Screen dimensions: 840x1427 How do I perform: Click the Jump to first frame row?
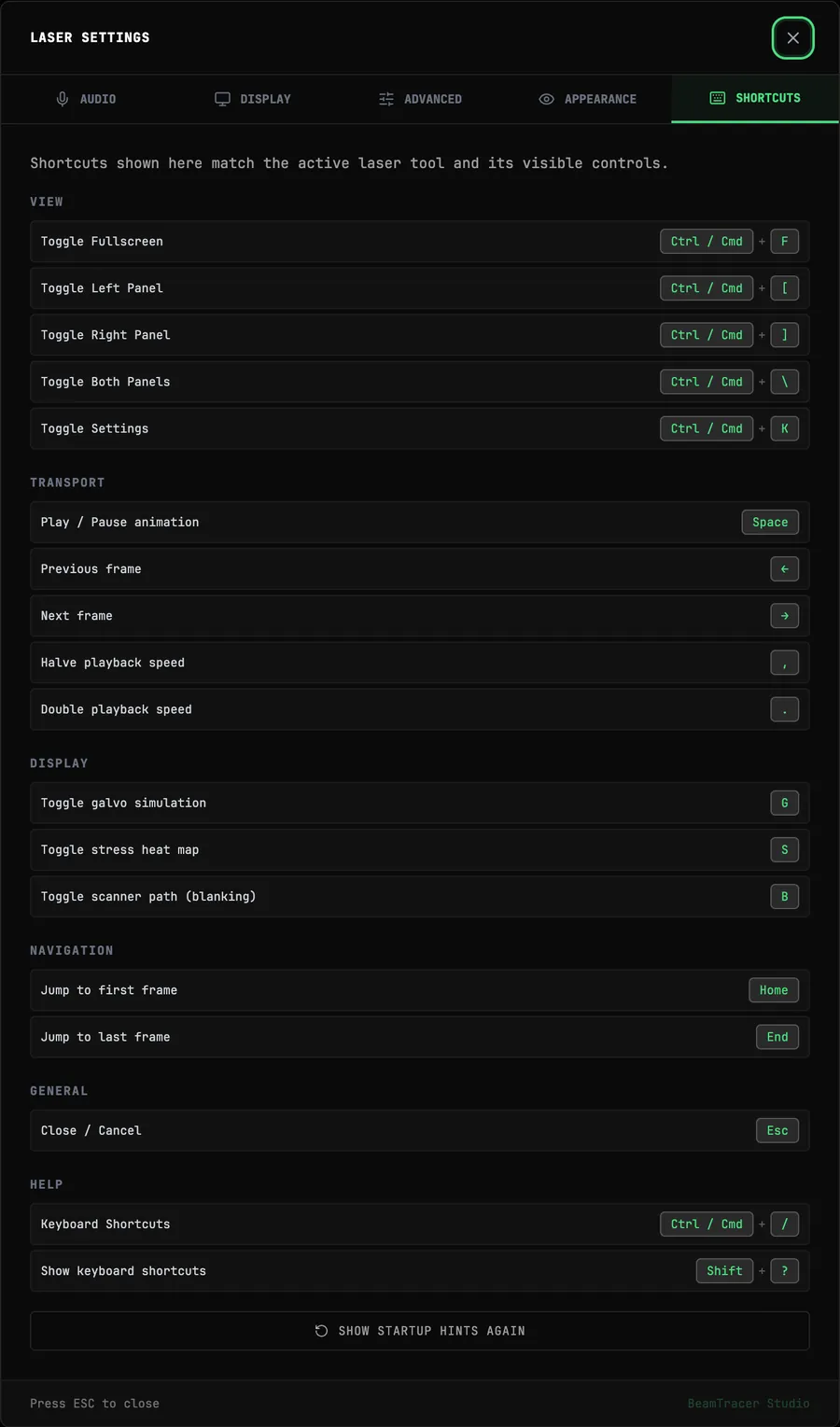click(x=420, y=990)
